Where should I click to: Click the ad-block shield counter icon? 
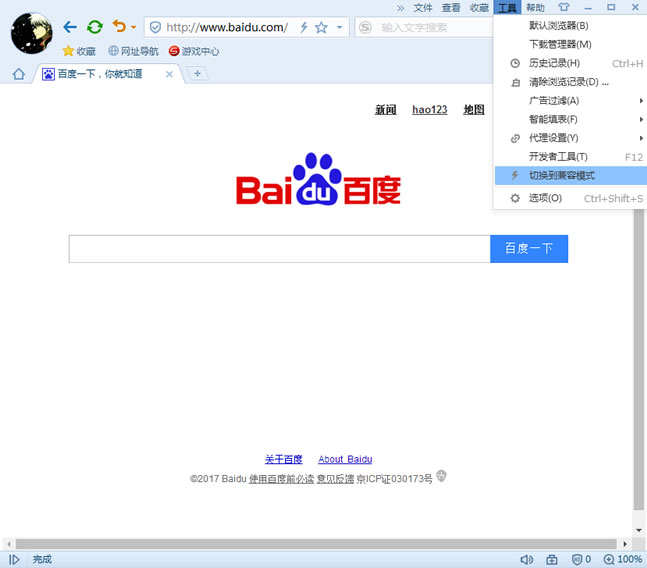[581, 559]
